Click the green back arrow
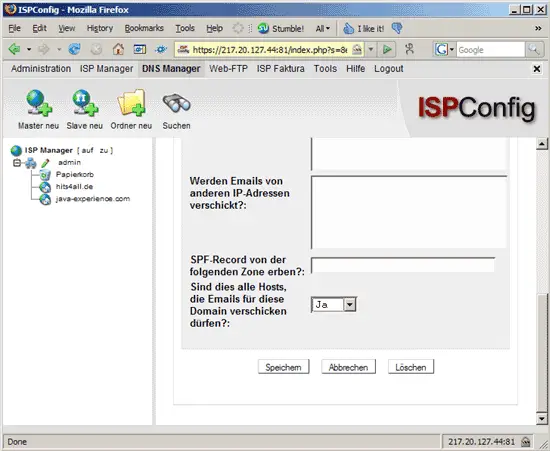The width and height of the screenshot is (550, 451). [x=14, y=49]
